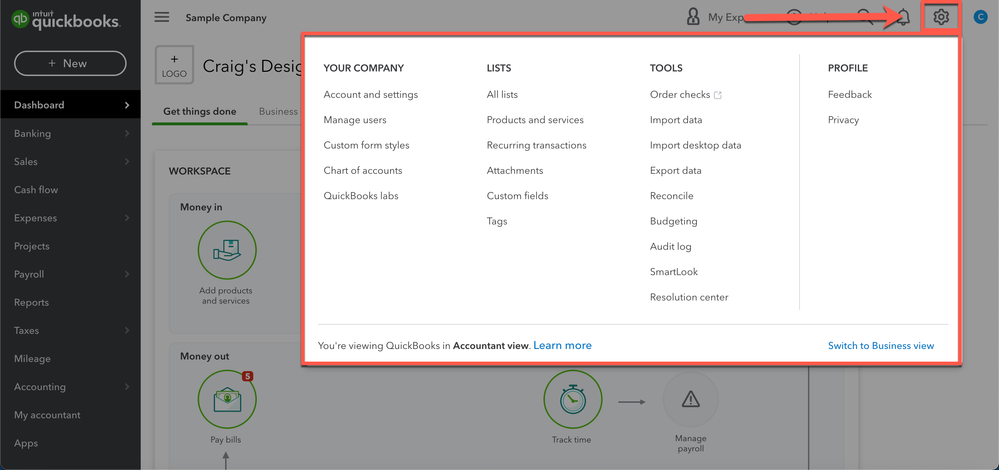Expand the Dashboard sidebar chevron
The width and height of the screenshot is (999, 470).
[x=127, y=105]
